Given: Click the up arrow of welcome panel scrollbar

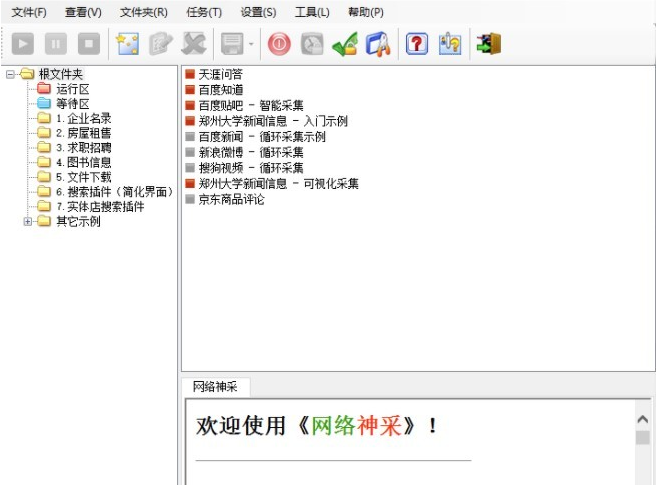Looking at the screenshot, I should click(642, 419).
